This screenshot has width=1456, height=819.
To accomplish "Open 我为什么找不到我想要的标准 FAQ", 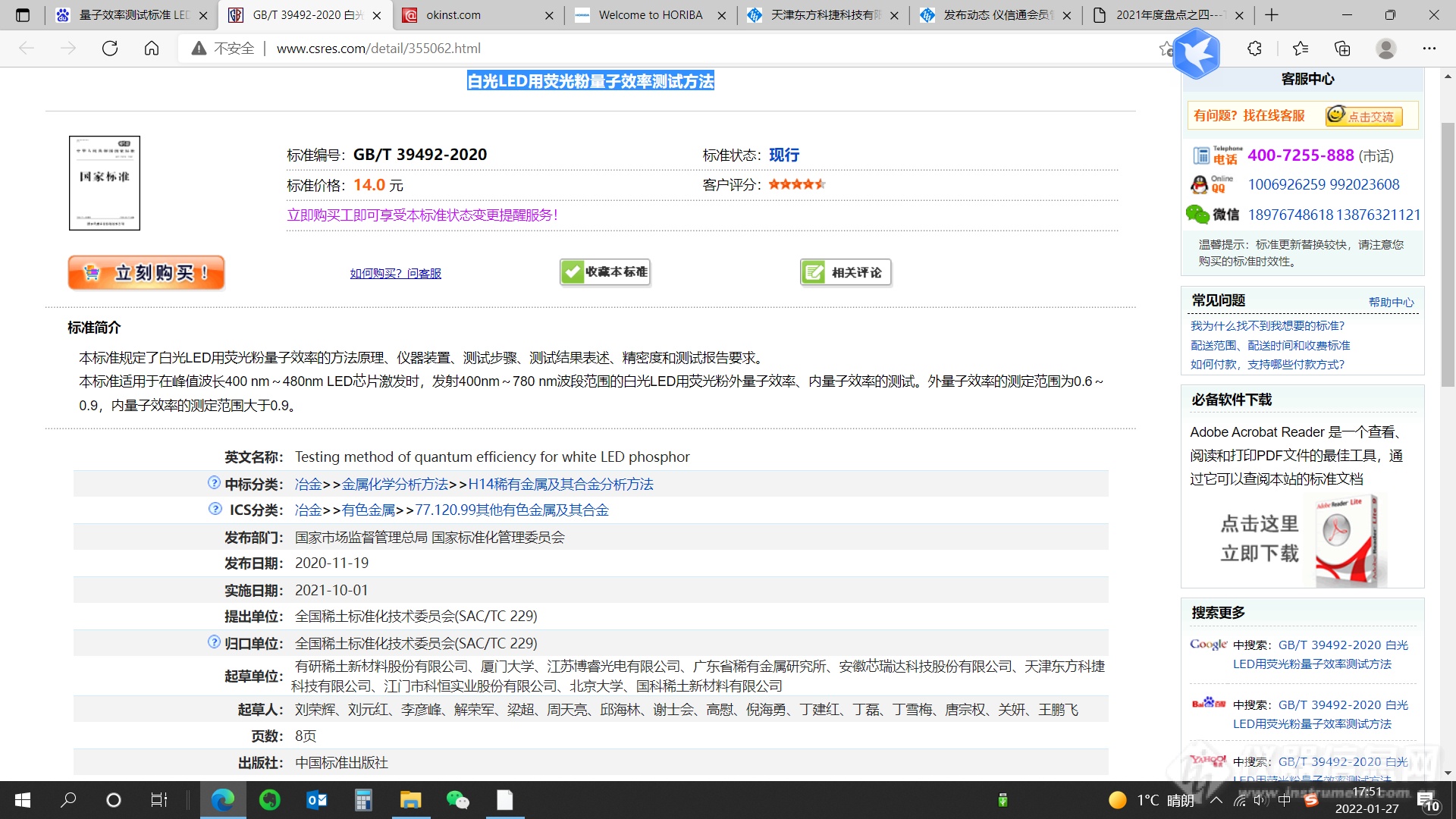I will (1267, 325).
